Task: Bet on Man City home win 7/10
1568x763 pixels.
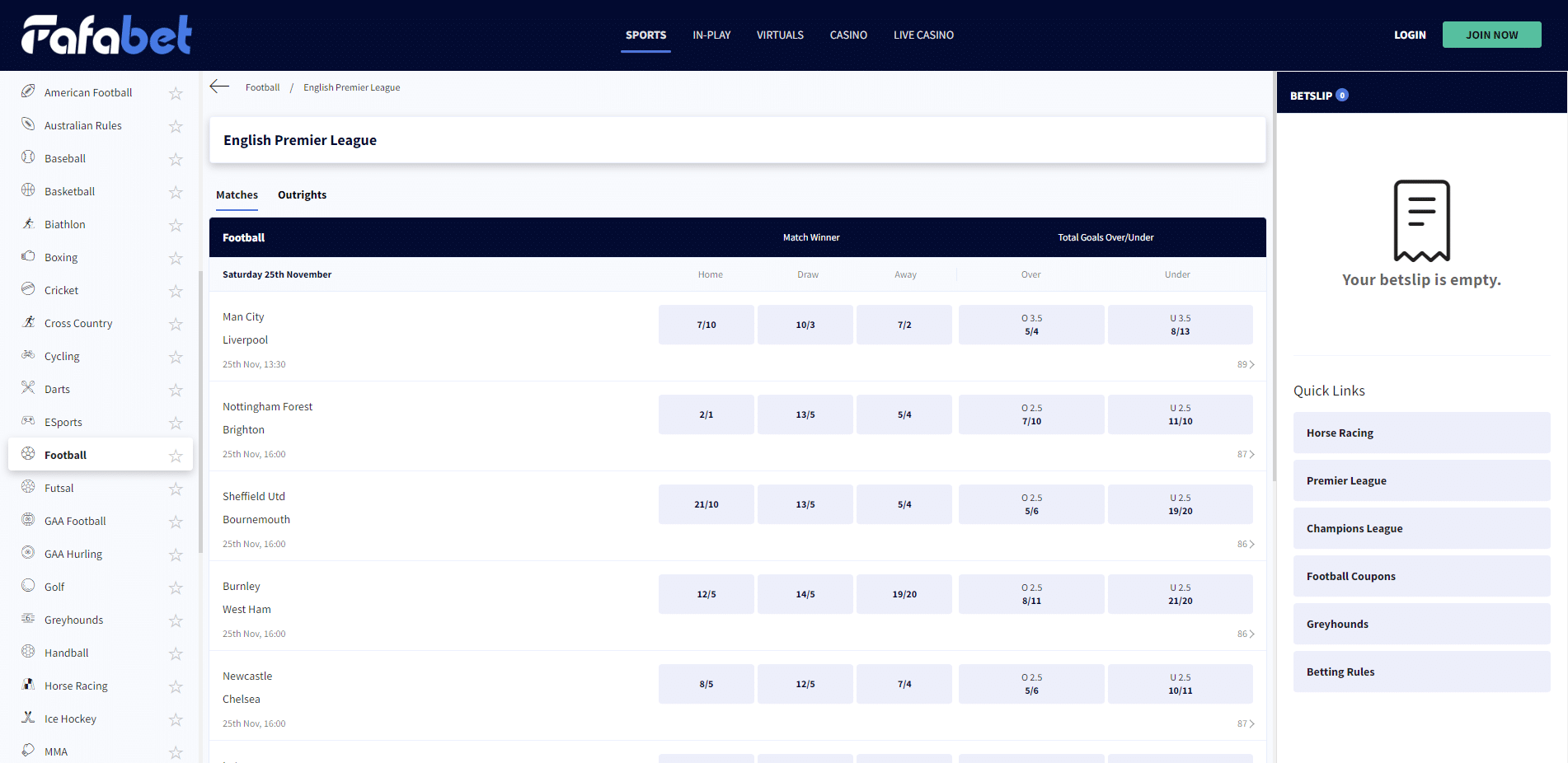Action: pyautogui.click(x=707, y=325)
